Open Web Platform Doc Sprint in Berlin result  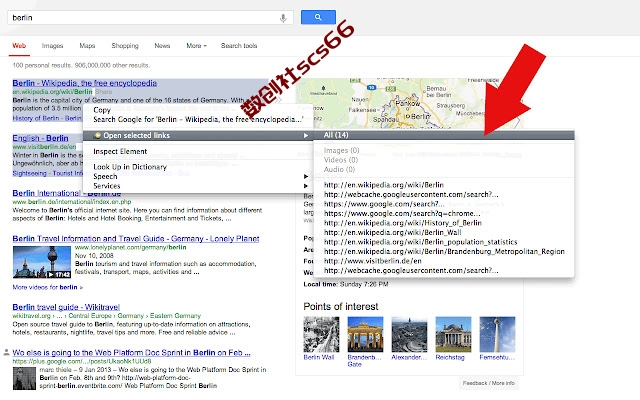131,352
